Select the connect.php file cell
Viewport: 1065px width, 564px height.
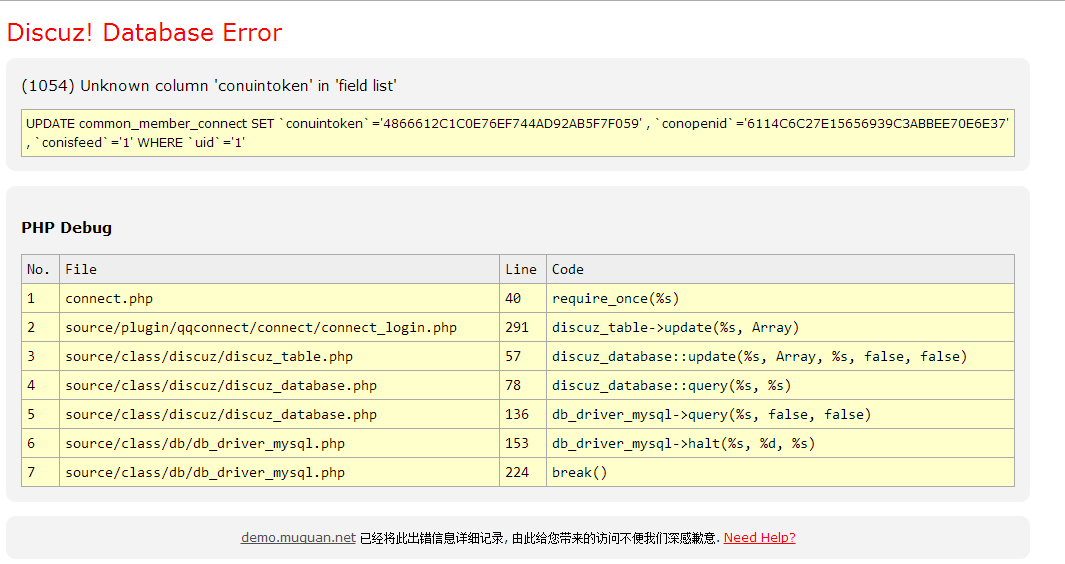click(109, 298)
